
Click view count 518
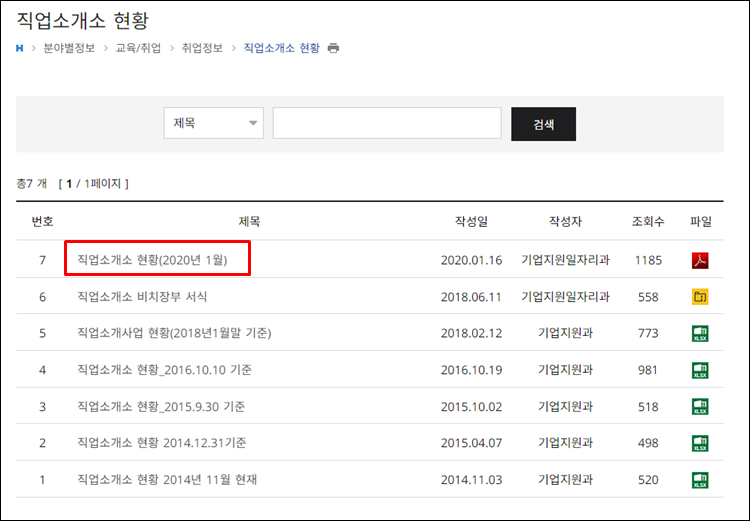tap(648, 407)
